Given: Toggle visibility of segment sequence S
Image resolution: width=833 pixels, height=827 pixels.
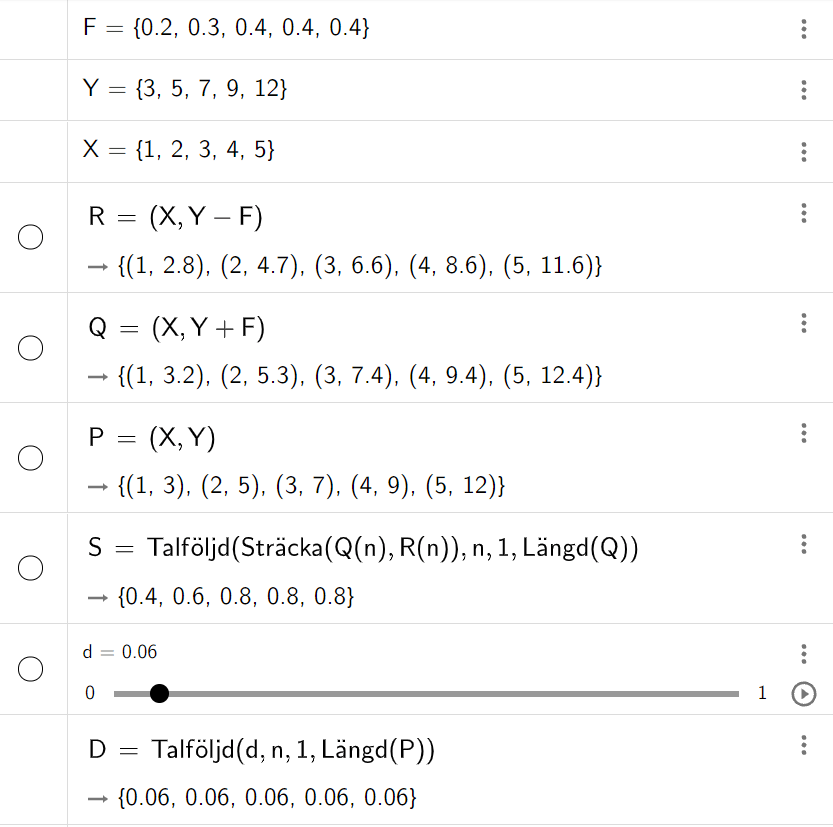Looking at the screenshot, I should tap(31, 568).
